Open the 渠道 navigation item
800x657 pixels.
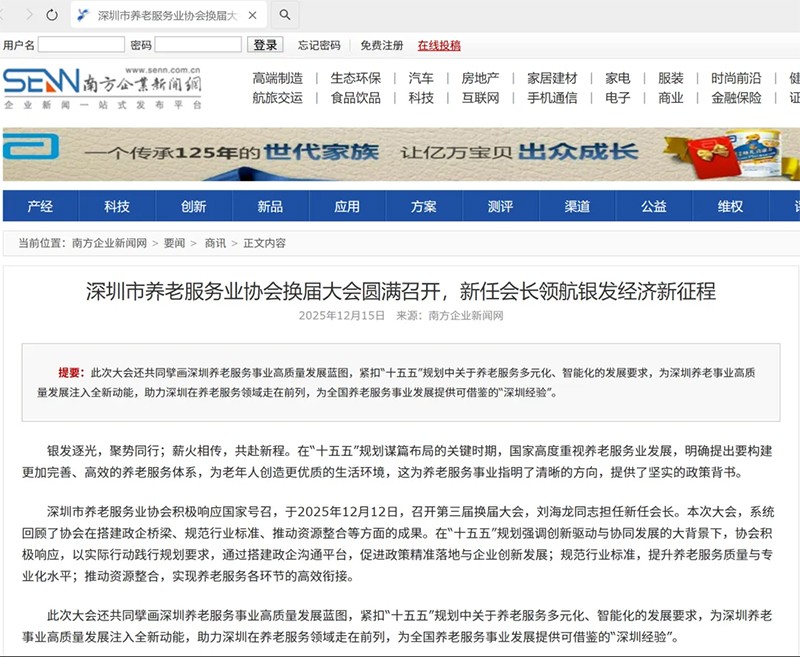(x=577, y=206)
